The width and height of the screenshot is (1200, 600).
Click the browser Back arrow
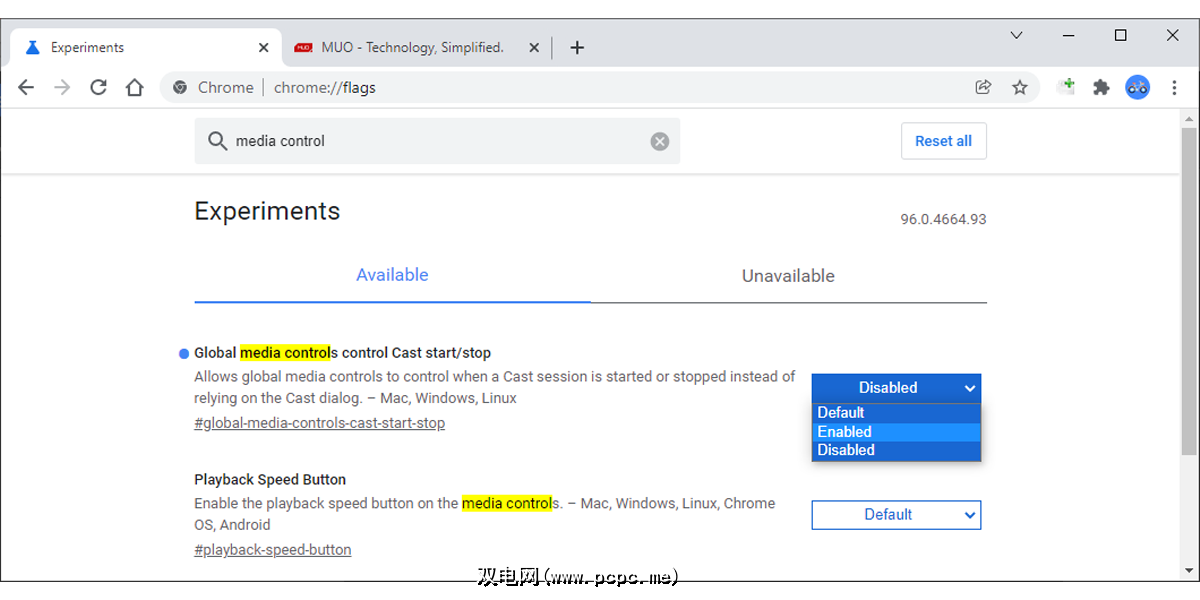pos(26,87)
